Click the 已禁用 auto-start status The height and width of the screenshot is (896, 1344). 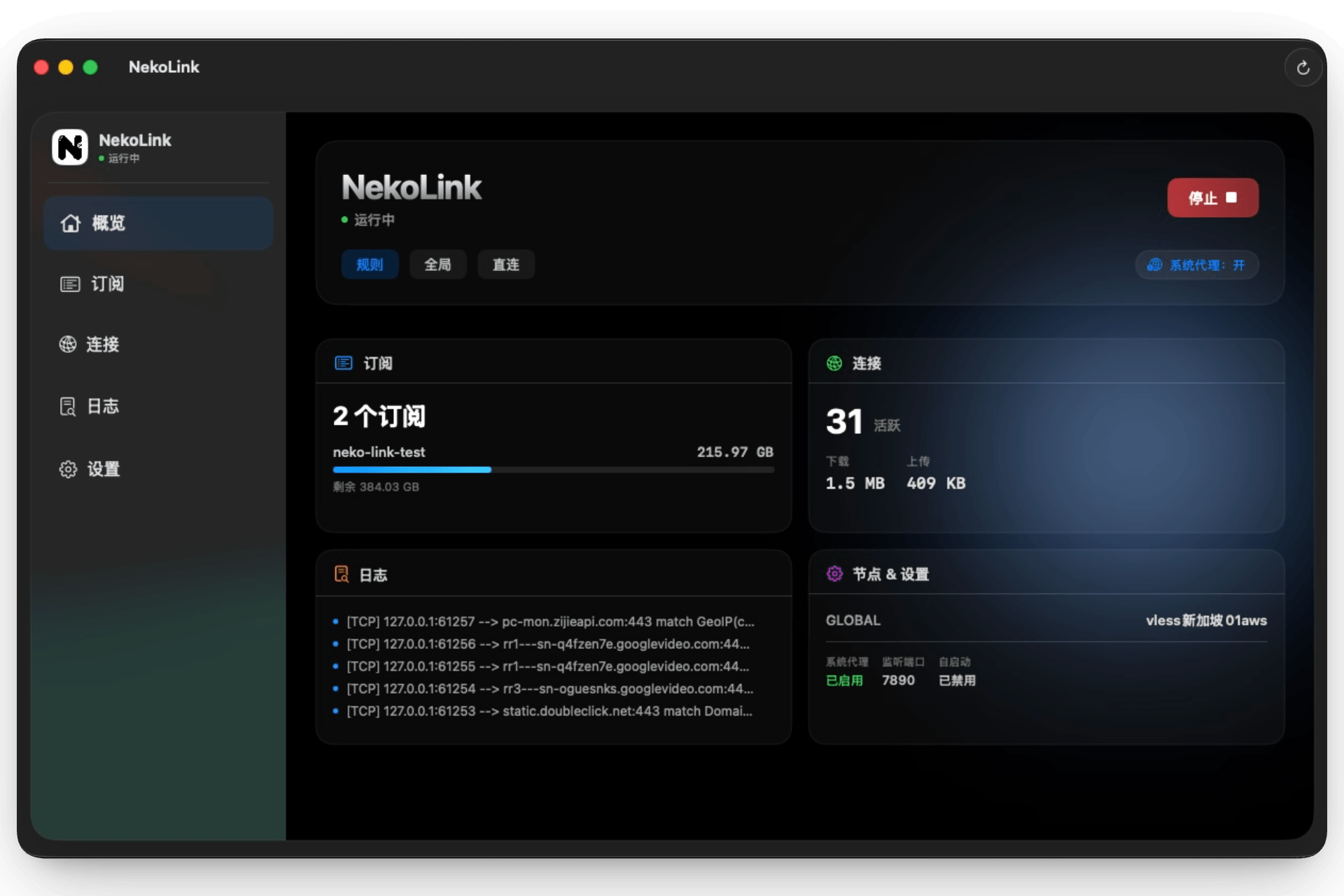pos(957,680)
